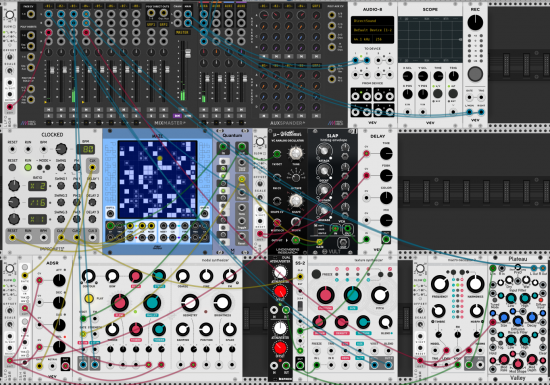The height and width of the screenshot is (385, 550).
Task: Adjust the GEOMETRY knob on modal synthesizer
Action: [x=190, y=303]
